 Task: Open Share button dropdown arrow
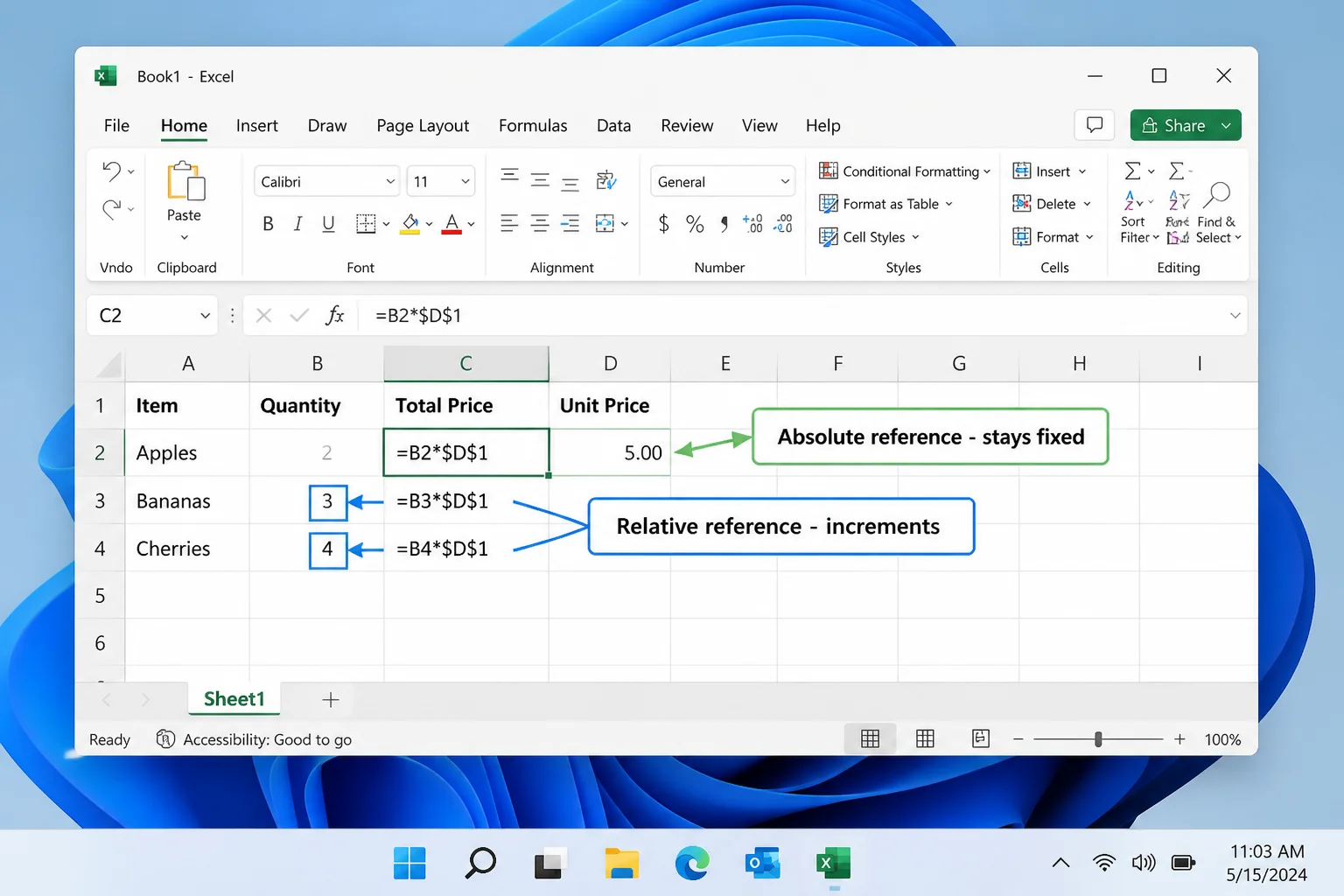click(1227, 126)
